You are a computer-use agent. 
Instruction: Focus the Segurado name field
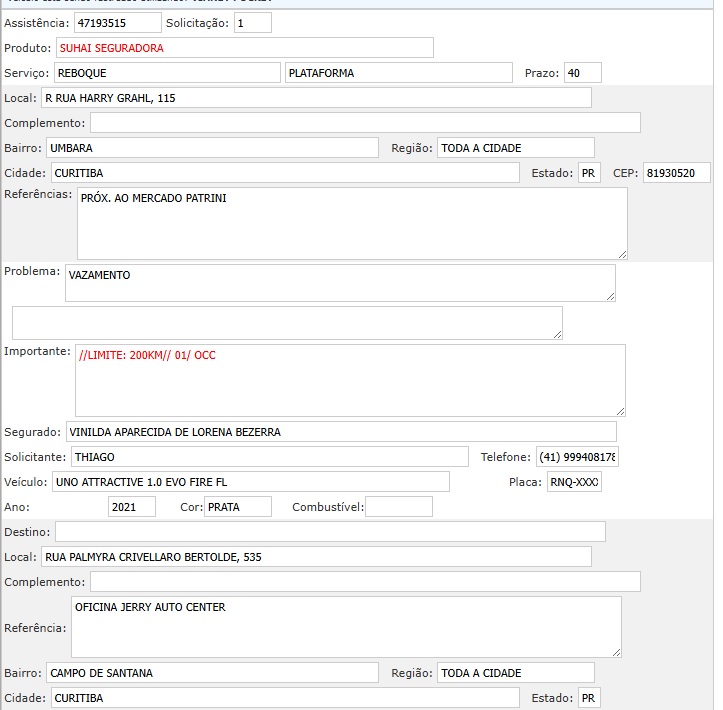pos(340,432)
